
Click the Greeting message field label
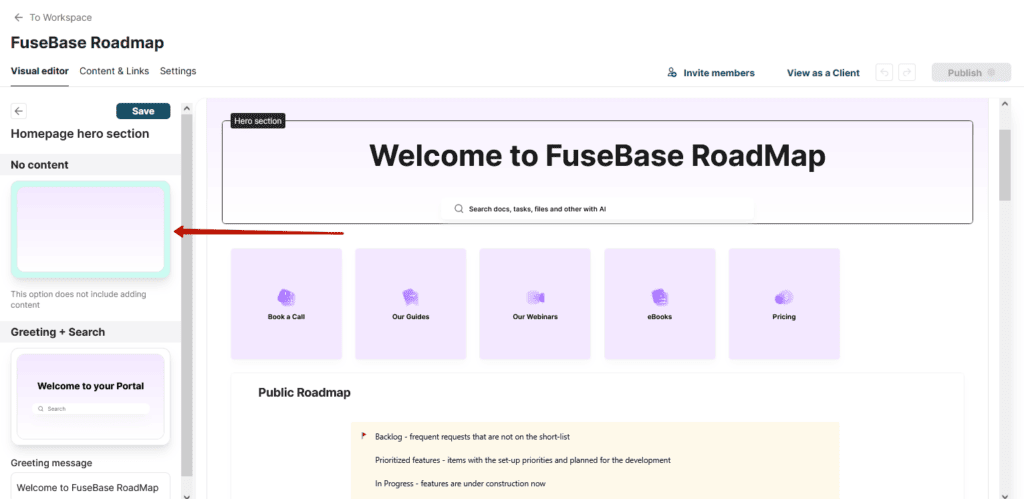point(52,463)
